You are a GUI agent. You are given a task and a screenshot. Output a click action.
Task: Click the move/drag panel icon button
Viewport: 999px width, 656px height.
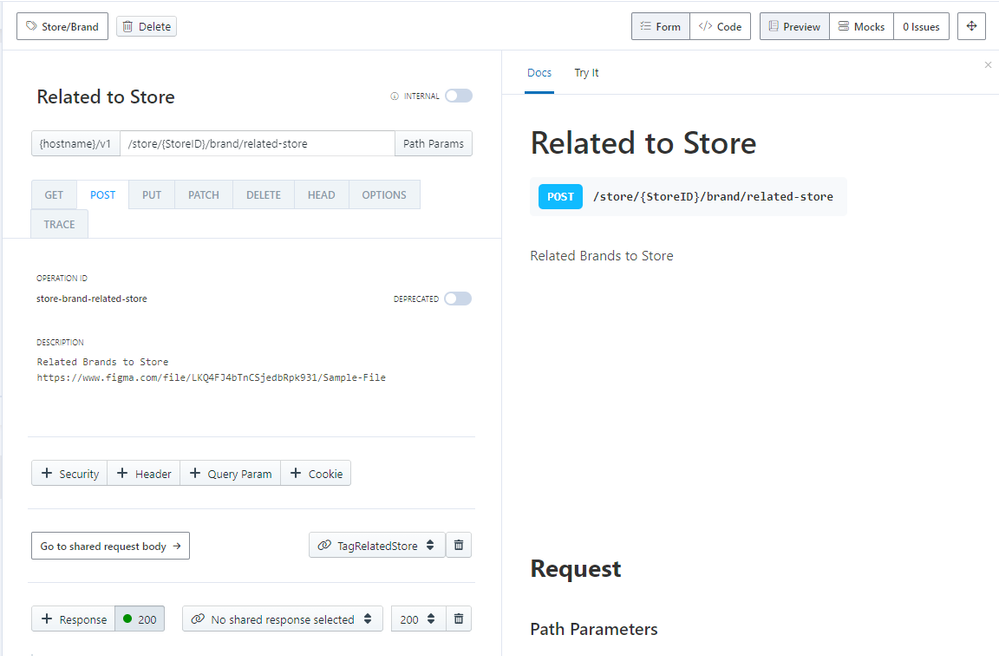(x=971, y=27)
